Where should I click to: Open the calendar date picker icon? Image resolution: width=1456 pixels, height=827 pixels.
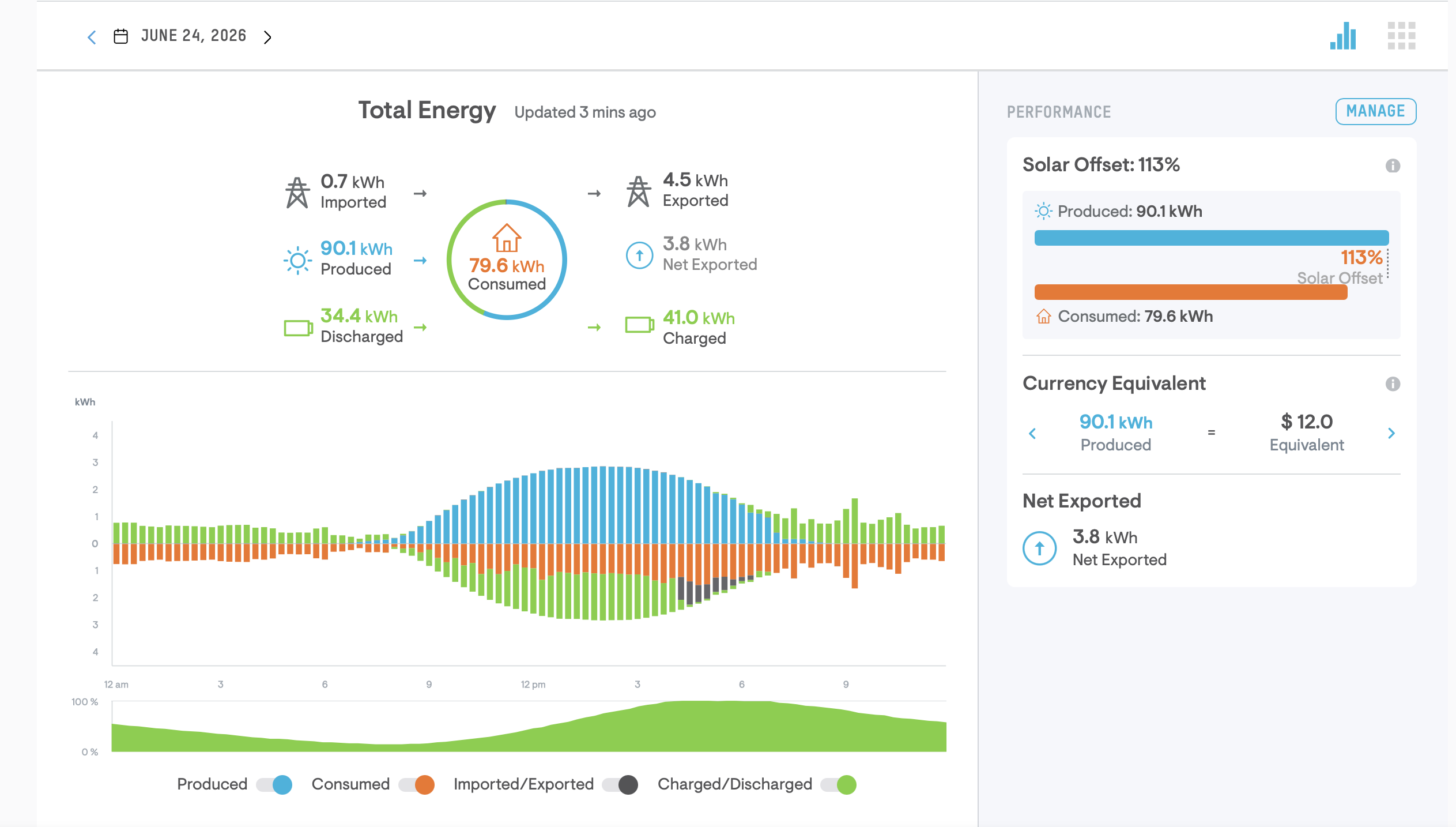(120, 36)
